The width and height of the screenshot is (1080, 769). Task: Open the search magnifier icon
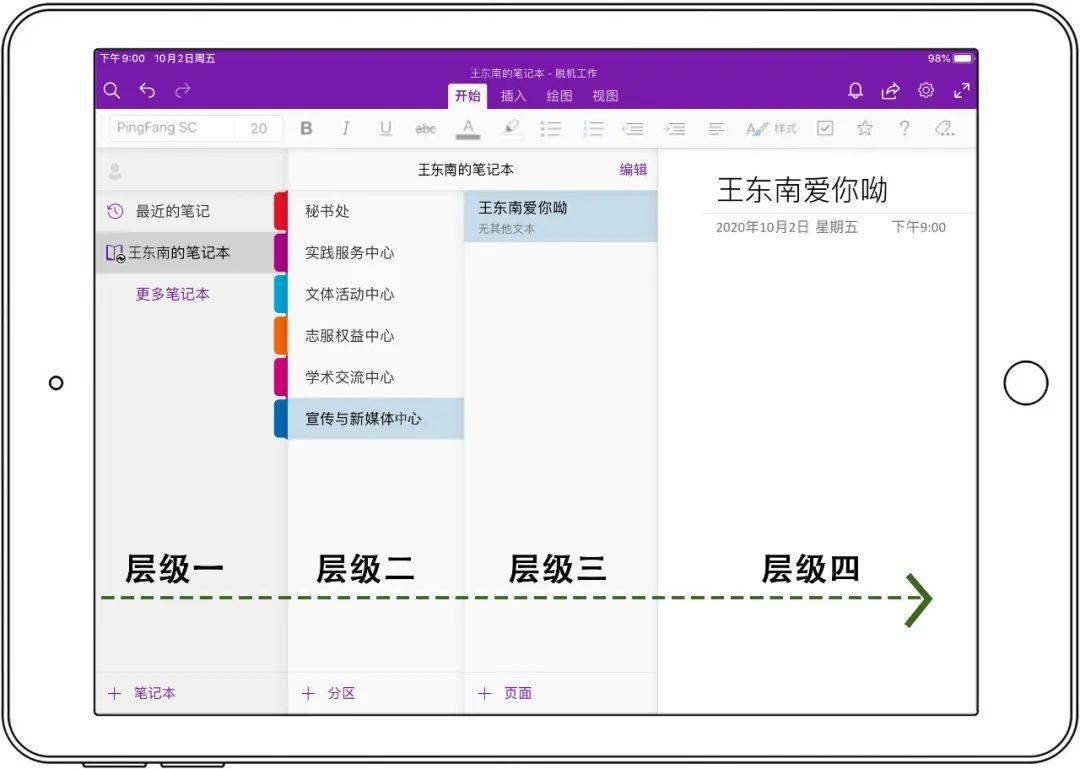(112, 90)
